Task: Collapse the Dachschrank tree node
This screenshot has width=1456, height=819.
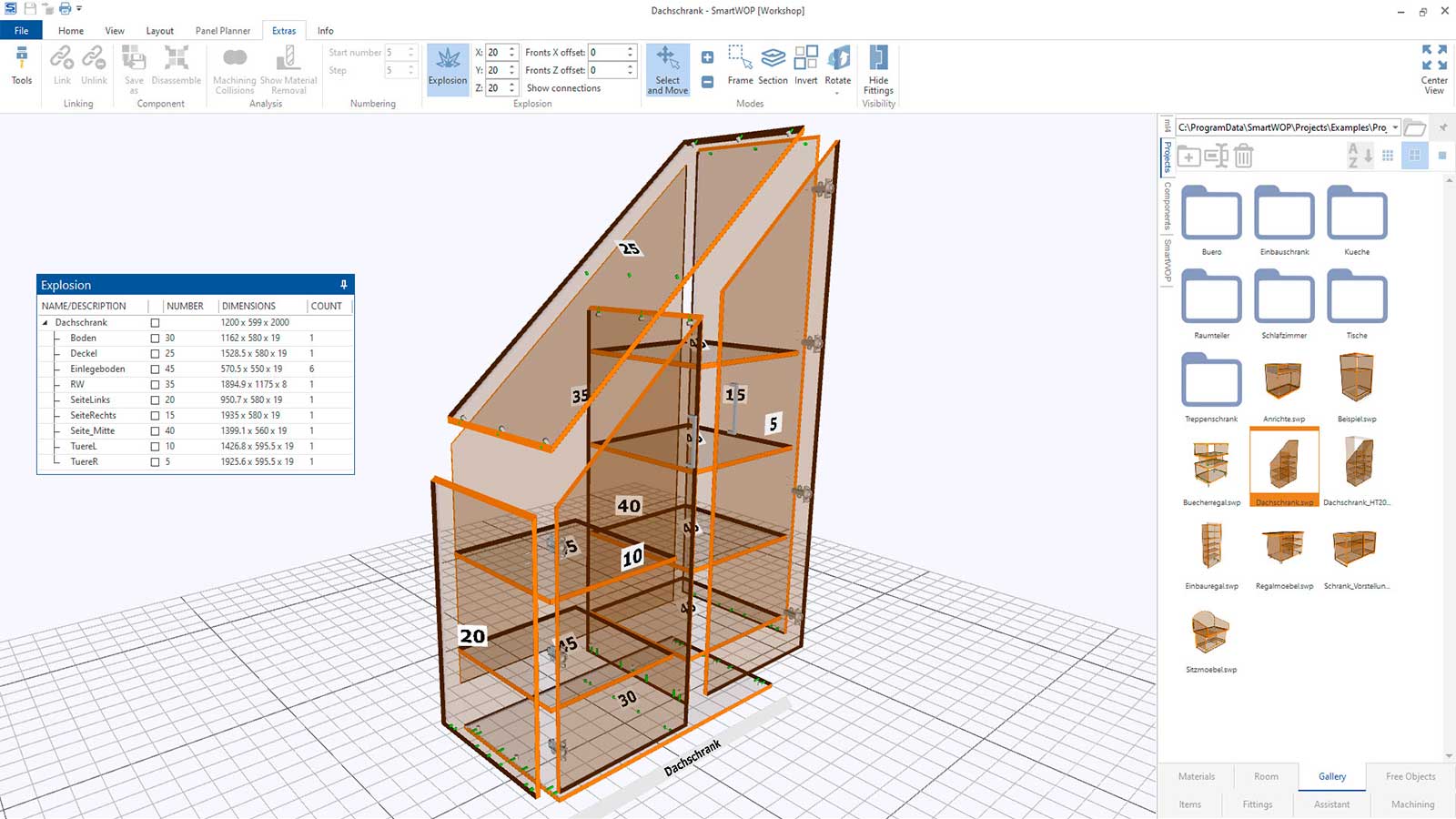Action: pyautogui.click(x=45, y=323)
